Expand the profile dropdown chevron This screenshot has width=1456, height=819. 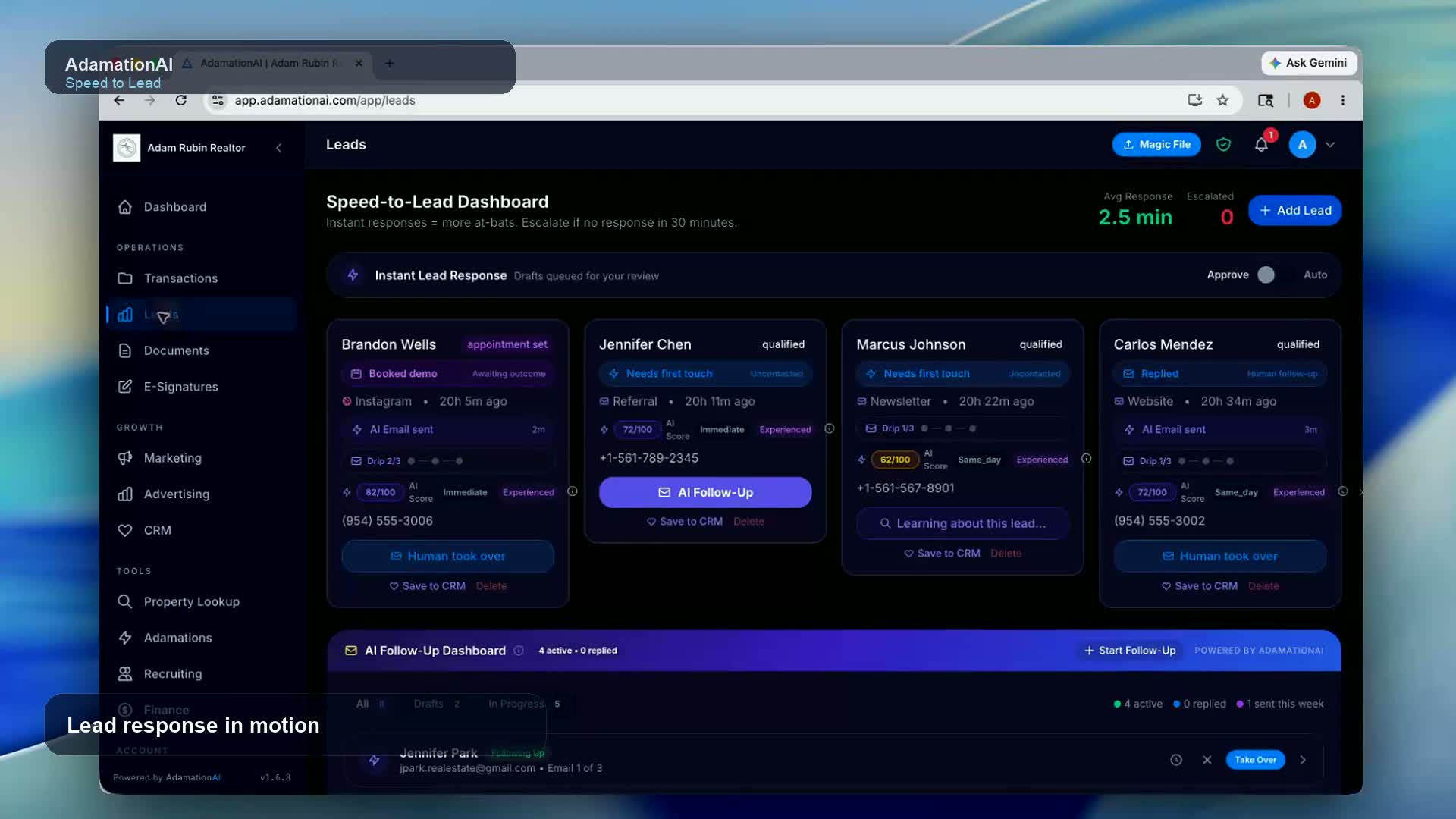pyautogui.click(x=1330, y=144)
